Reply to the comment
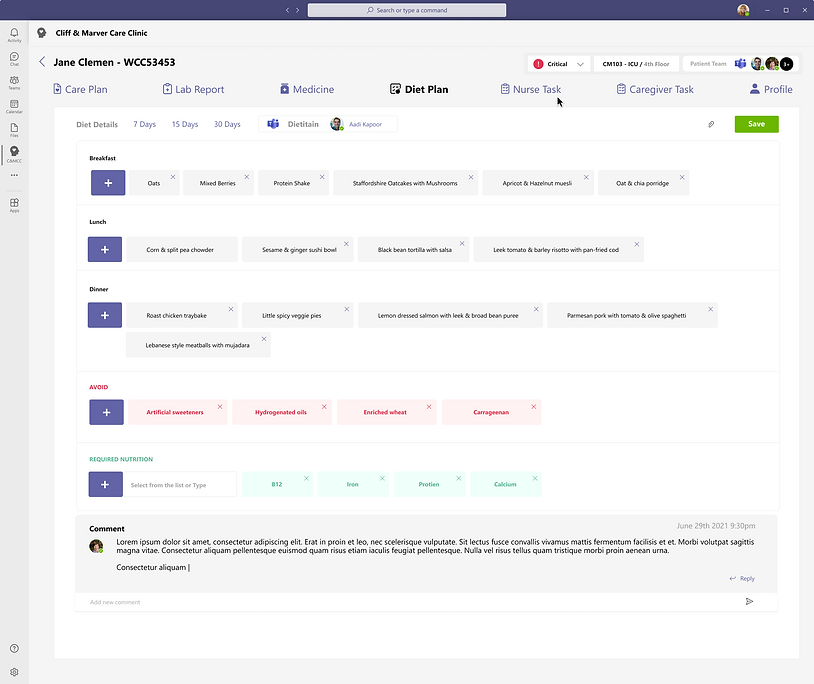 pos(742,578)
